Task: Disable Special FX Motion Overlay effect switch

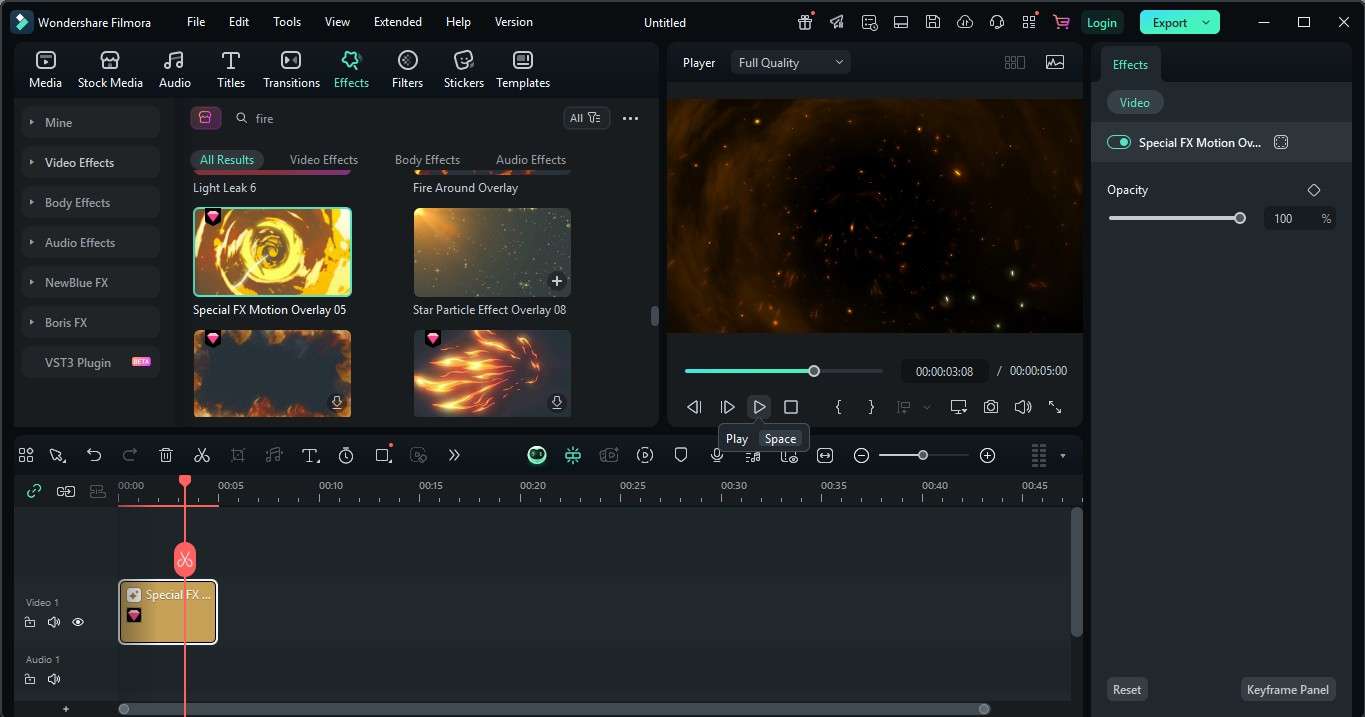Action: pyautogui.click(x=1119, y=142)
